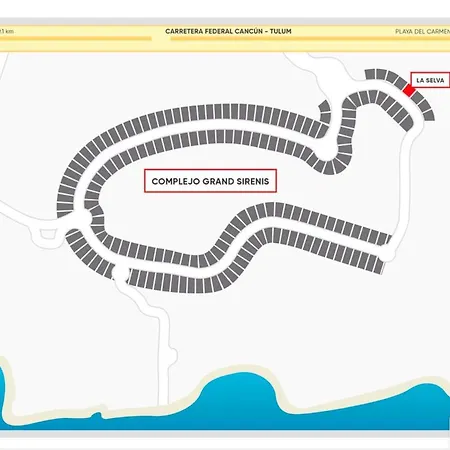Screen dimensions: 450x450
Task: Click the first gray lot above LA SELVA marker
Action: click(400, 82)
